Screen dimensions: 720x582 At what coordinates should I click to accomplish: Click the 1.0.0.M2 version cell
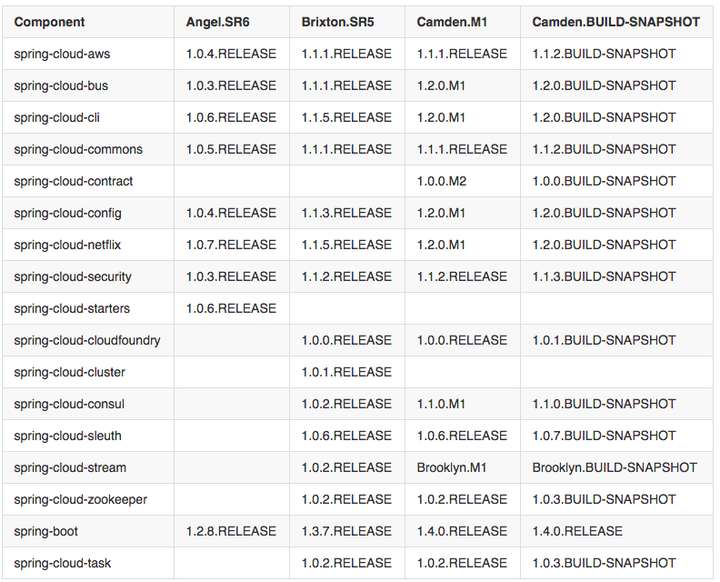point(441,181)
